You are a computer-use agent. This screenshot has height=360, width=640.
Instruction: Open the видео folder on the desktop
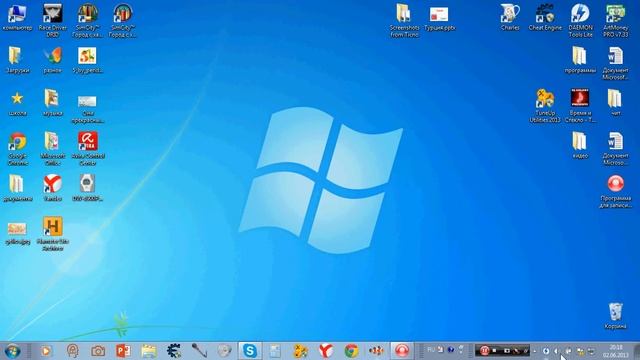tap(580, 145)
